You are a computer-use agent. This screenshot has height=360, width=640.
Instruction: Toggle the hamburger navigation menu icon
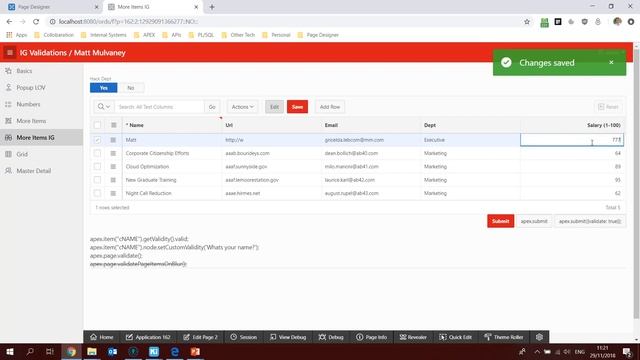10,53
